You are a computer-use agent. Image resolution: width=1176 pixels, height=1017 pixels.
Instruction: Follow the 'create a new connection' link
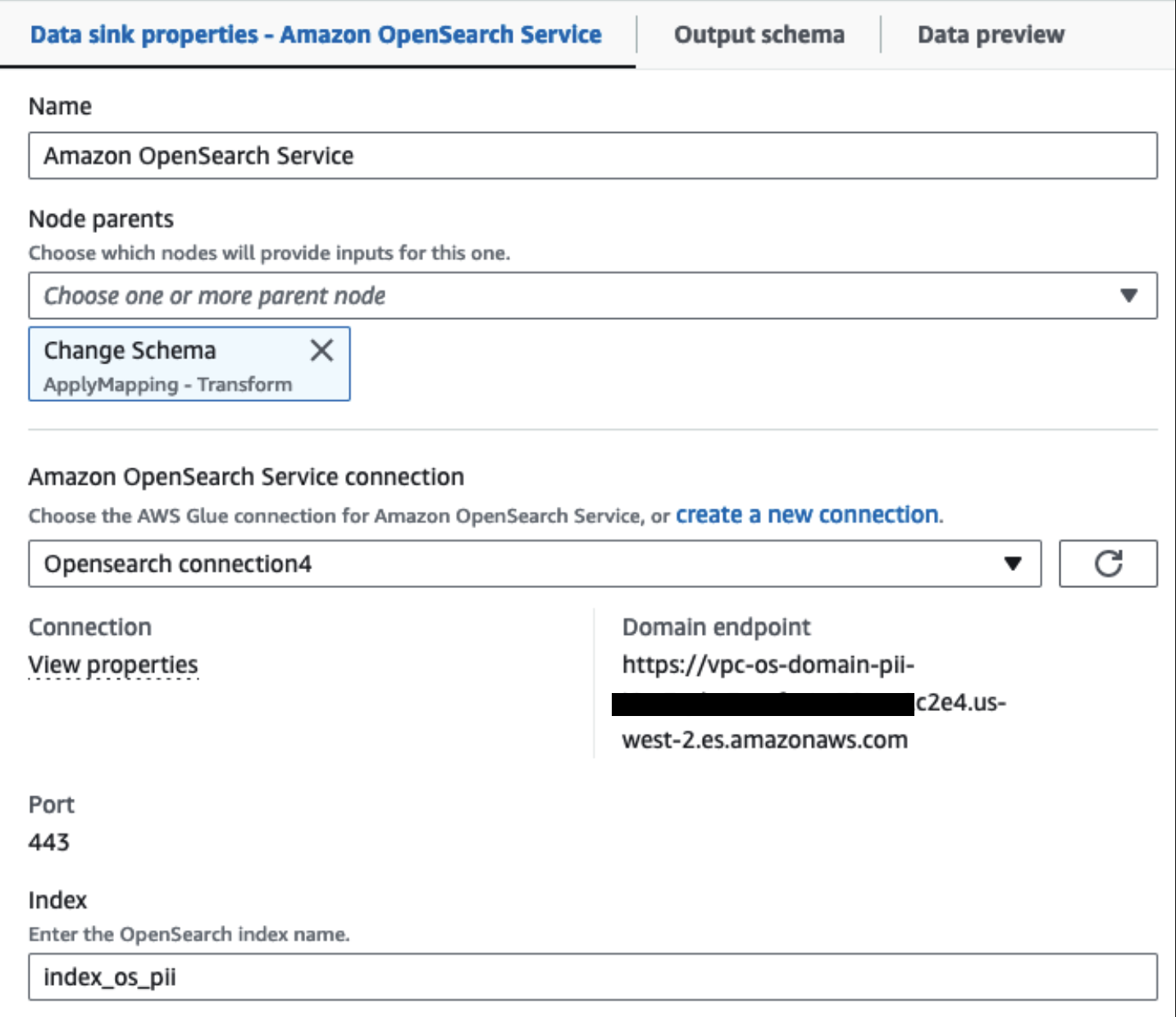(806, 515)
